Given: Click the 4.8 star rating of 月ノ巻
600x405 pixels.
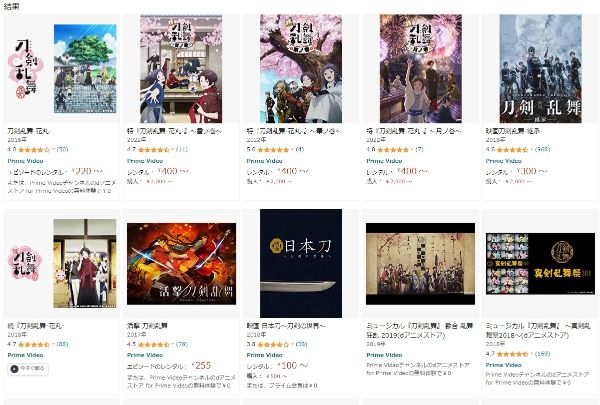Looking at the screenshot, I should (x=393, y=149).
